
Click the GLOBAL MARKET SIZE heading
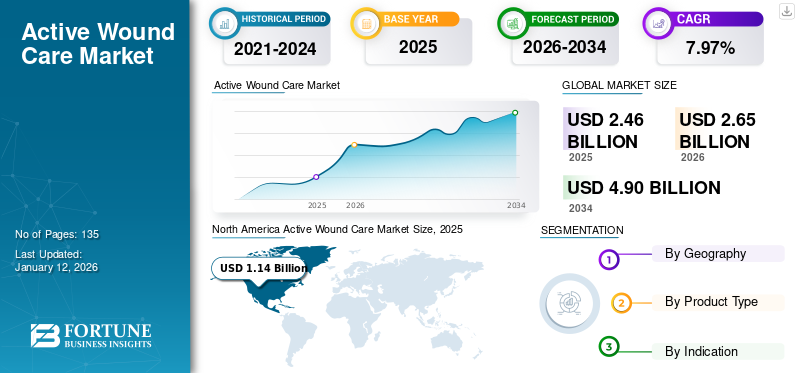(x=619, y=85)
